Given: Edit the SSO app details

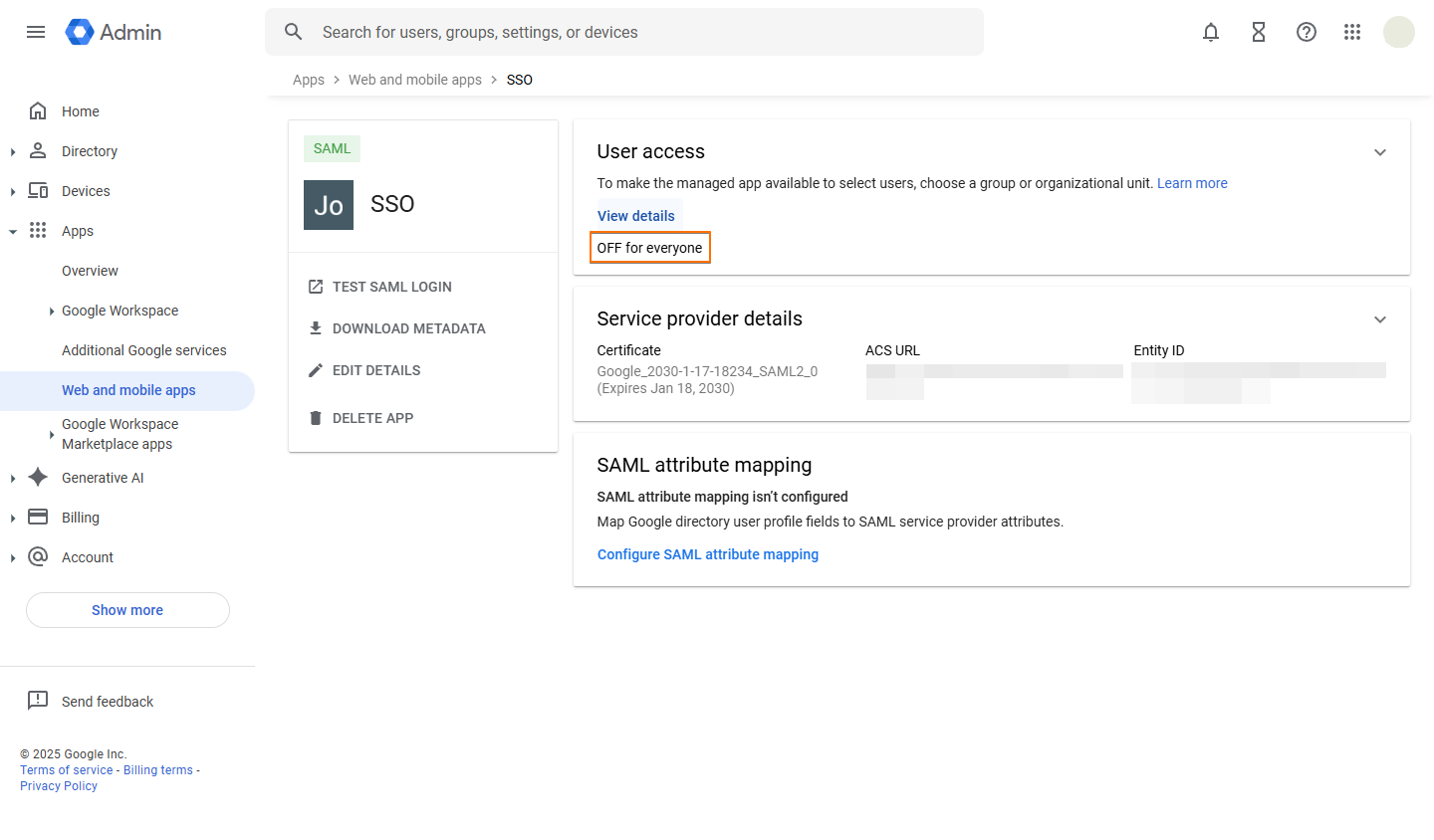Looking at the screenshot, I should click(363, 370).
